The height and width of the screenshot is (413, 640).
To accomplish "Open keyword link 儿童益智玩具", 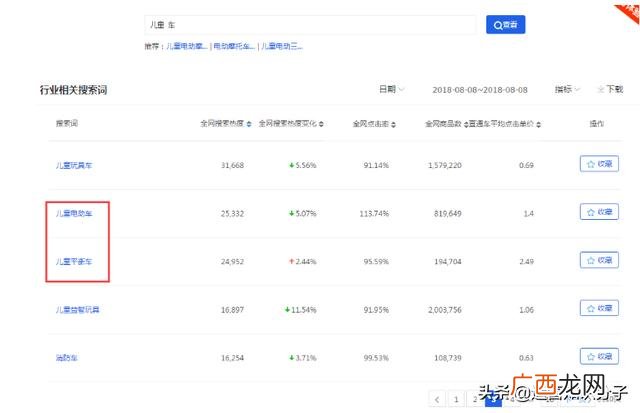I will [x=78, y=310].
